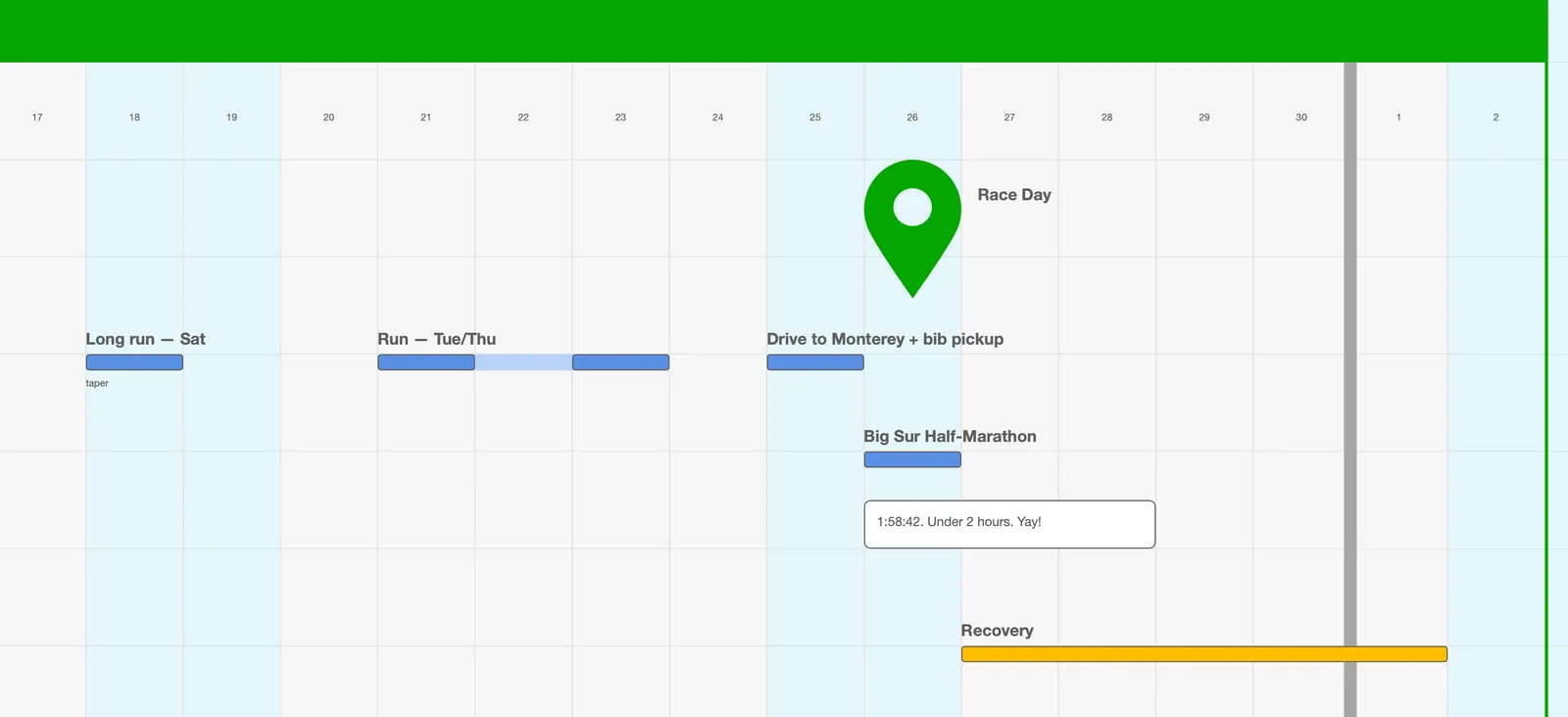Select the Race Day milestone label
The height and width of the screenshot is (717, 1568).
pyautogui.click(x=1014, y=195)
